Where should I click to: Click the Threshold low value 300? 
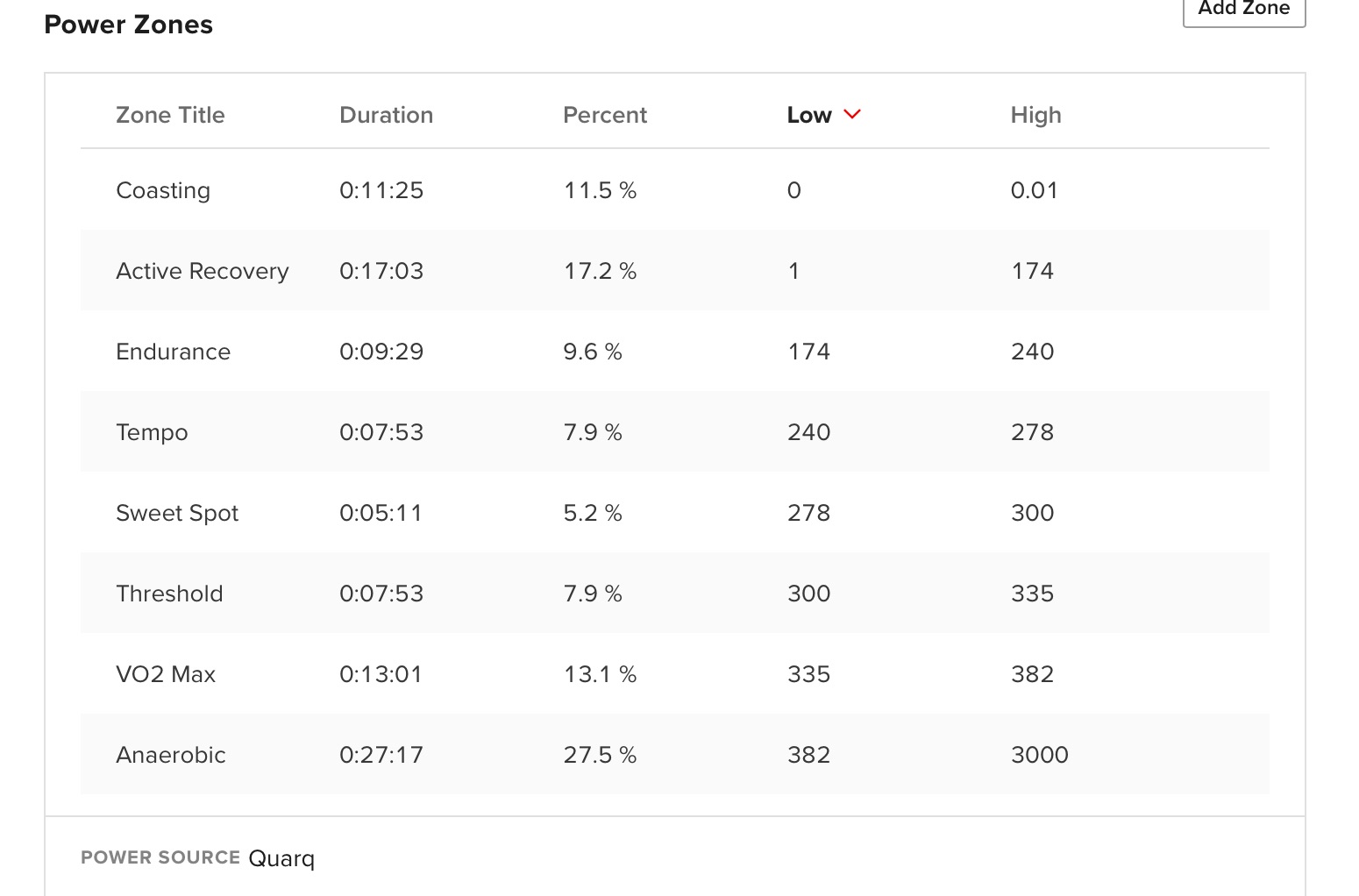tap(808, 594)
